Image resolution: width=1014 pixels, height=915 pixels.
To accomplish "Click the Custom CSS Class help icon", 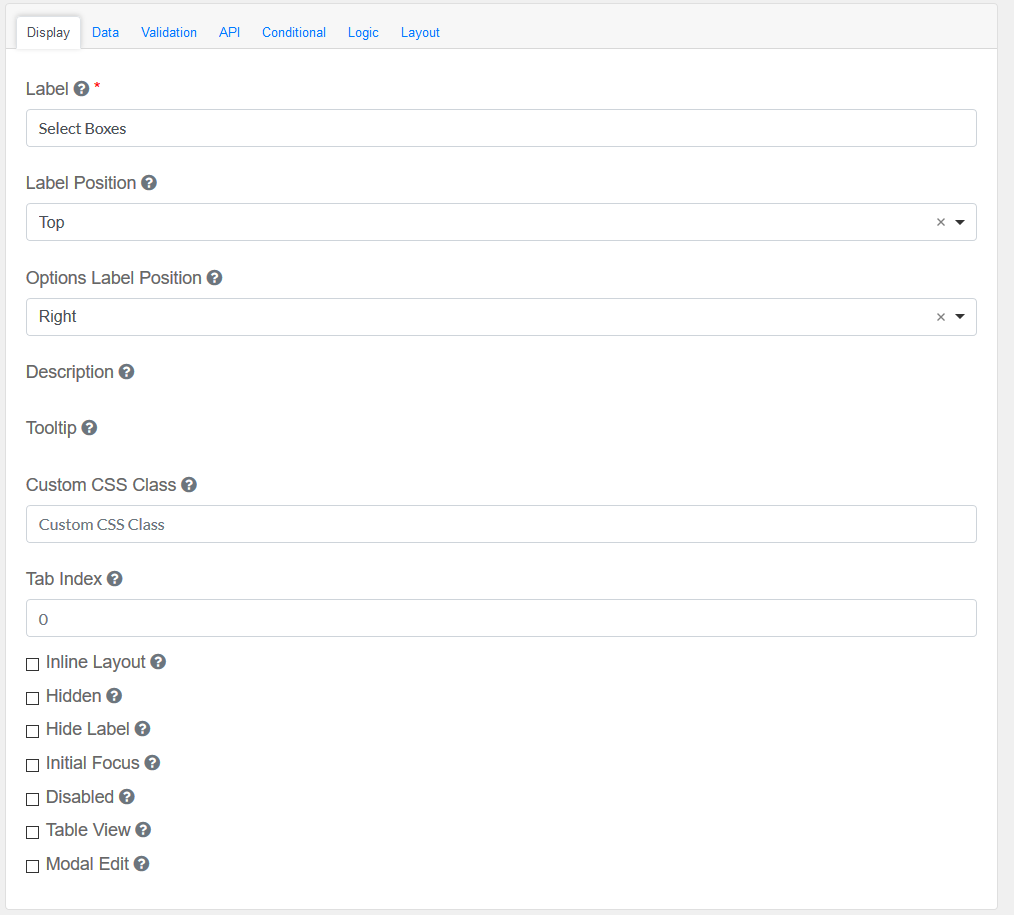I will [x=189, y=485].
